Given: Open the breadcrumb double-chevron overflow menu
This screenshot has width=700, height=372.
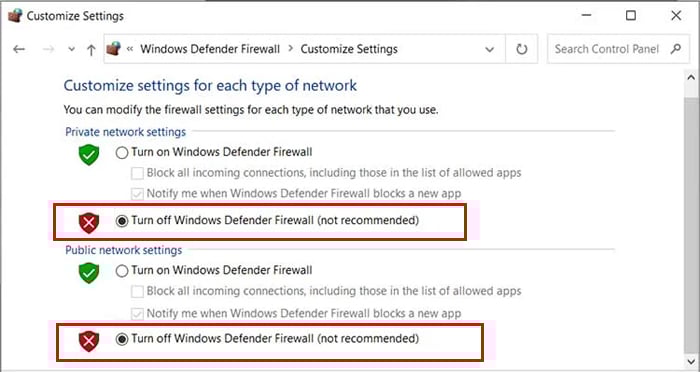Looking at the screenshot, I should 130,49.
